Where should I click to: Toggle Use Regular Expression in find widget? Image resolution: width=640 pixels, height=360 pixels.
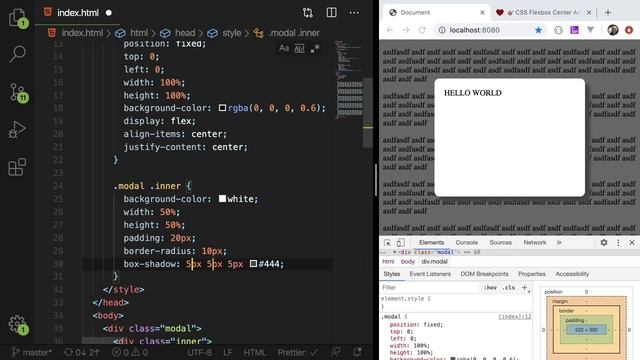click(x=315, y=49)
